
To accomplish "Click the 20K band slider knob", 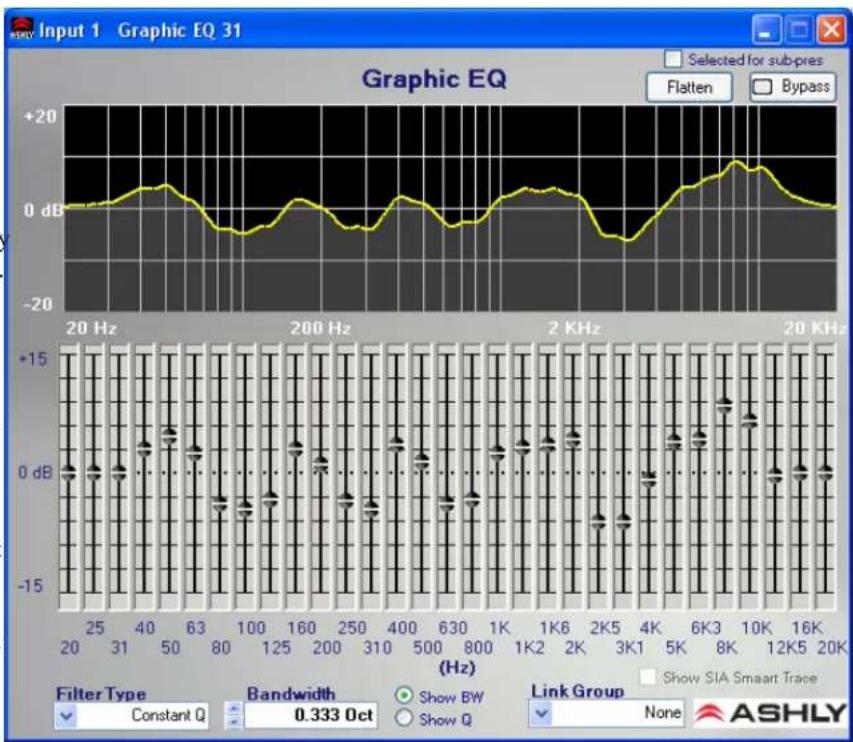I will pyautogui.click(x=825, y=473).
